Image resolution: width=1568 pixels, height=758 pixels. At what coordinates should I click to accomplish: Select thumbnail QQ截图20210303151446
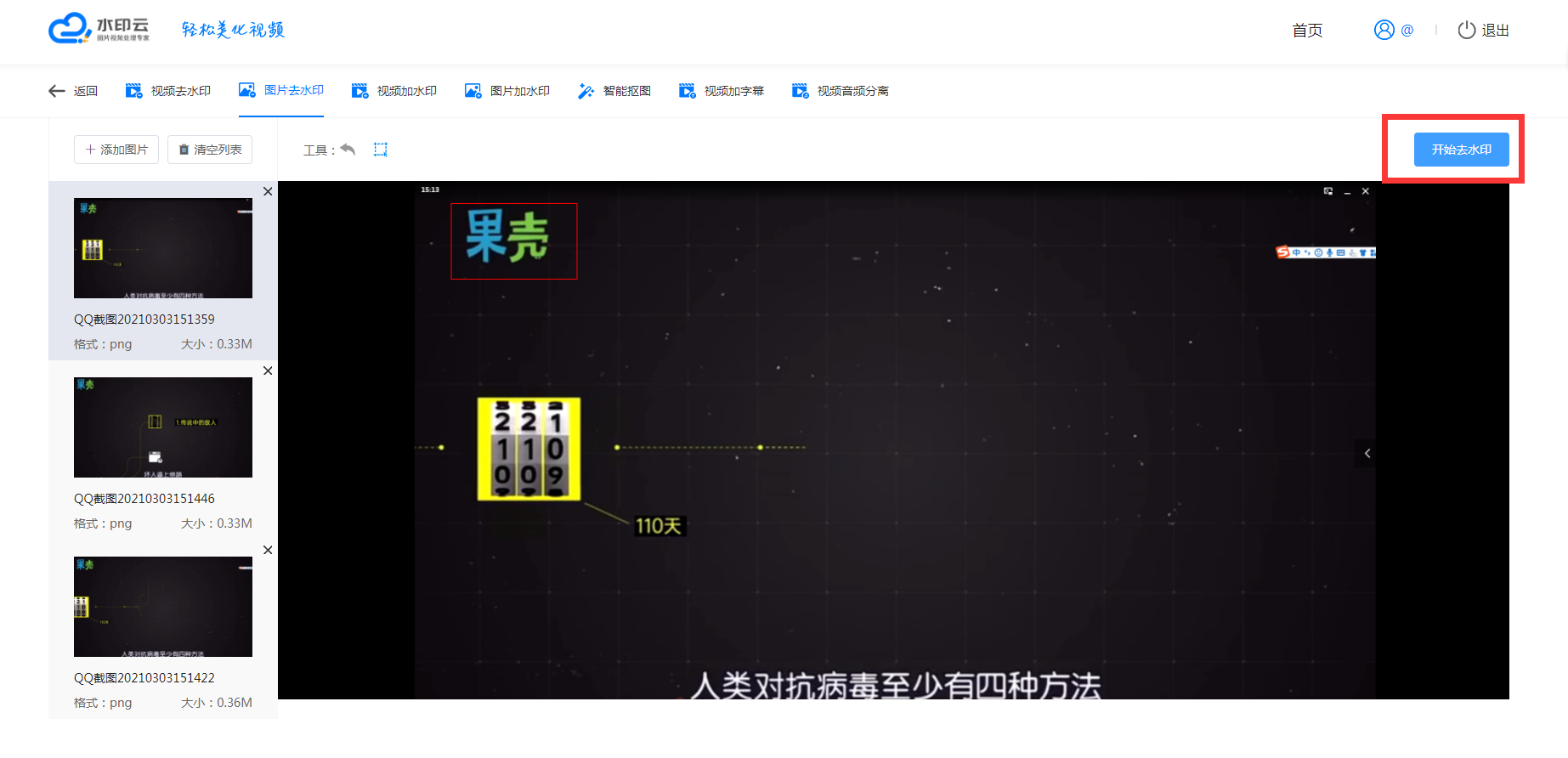[x=163, y=427]
